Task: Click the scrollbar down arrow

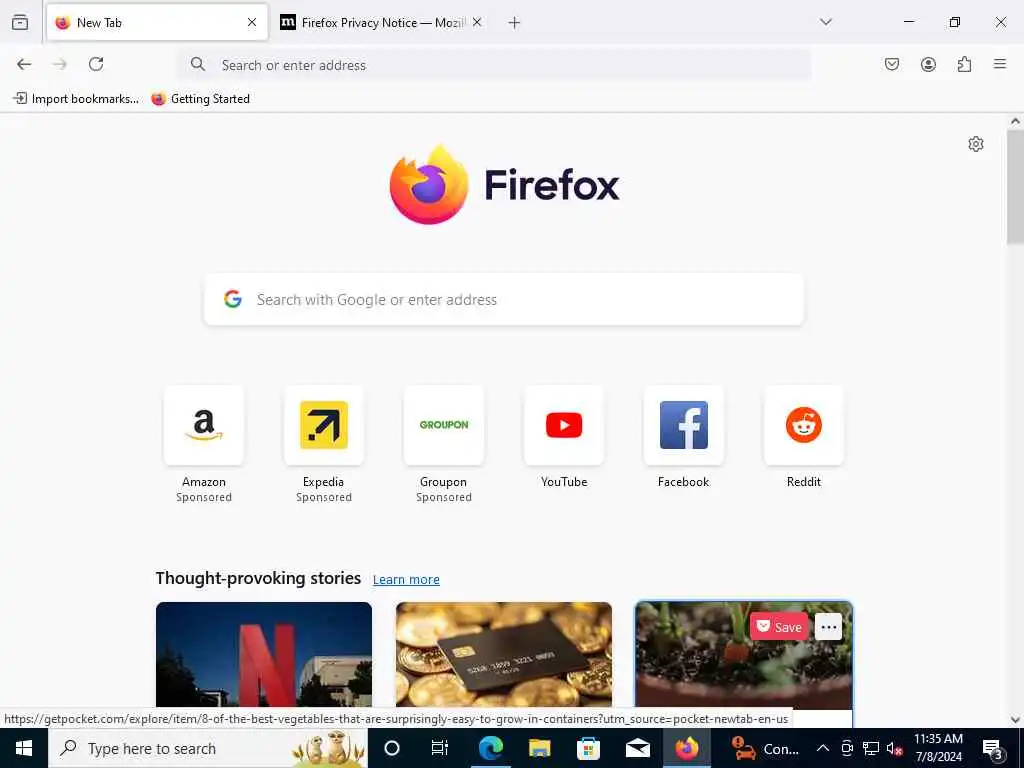Action: (1015, 720)
